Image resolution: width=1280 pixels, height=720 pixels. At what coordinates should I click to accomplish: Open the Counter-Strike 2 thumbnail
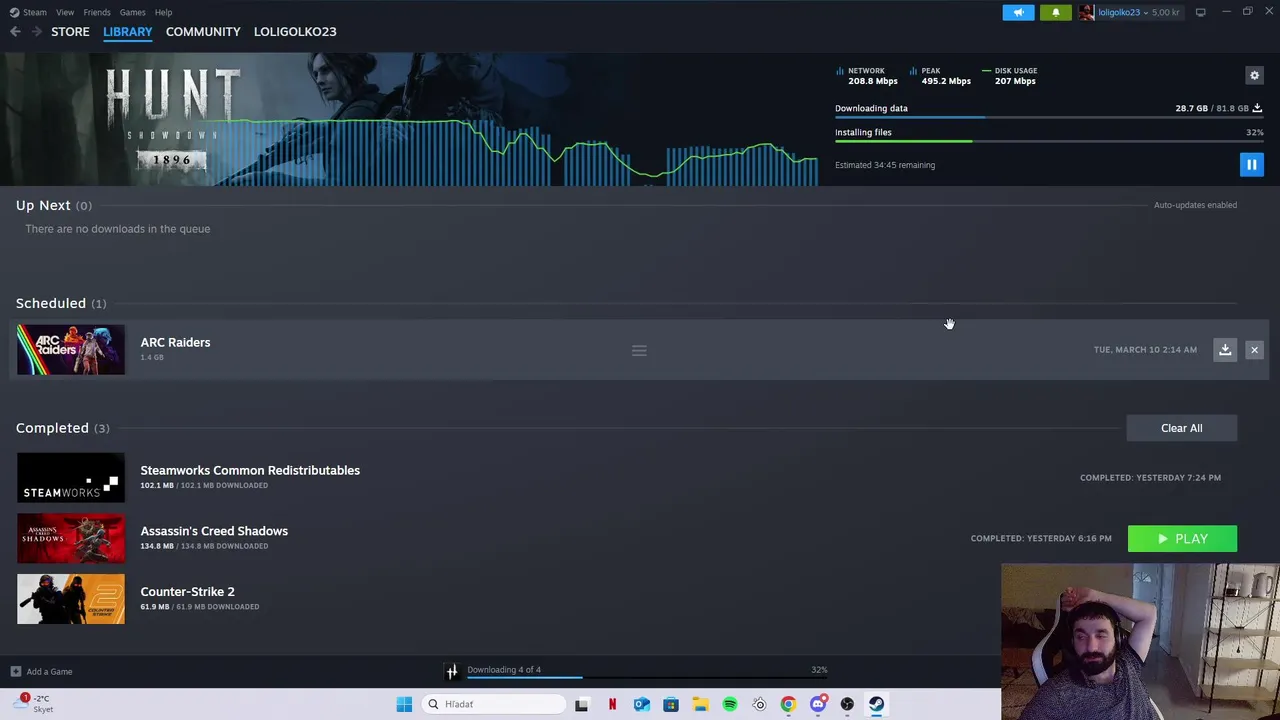pos(71,599)
